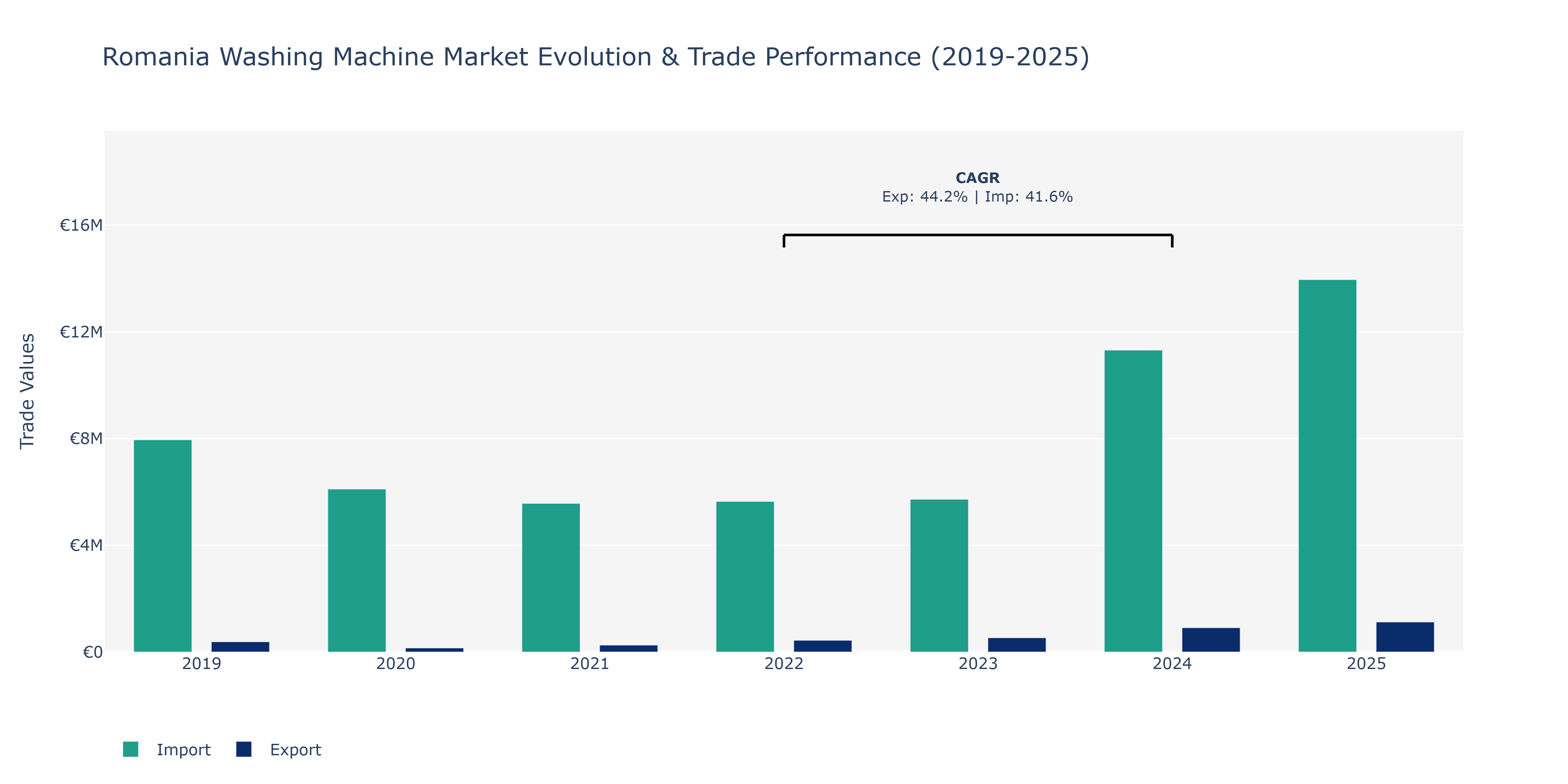Select the 2024 Import bar
Viewport: 1568px width, 784px height.
point(1134,501)
